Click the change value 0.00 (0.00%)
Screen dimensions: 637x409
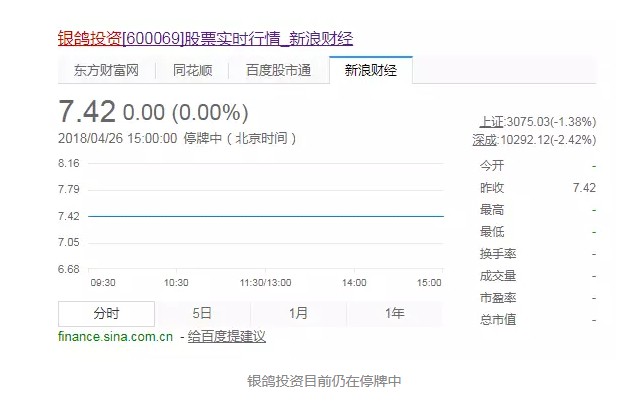(x=186, y=113)
